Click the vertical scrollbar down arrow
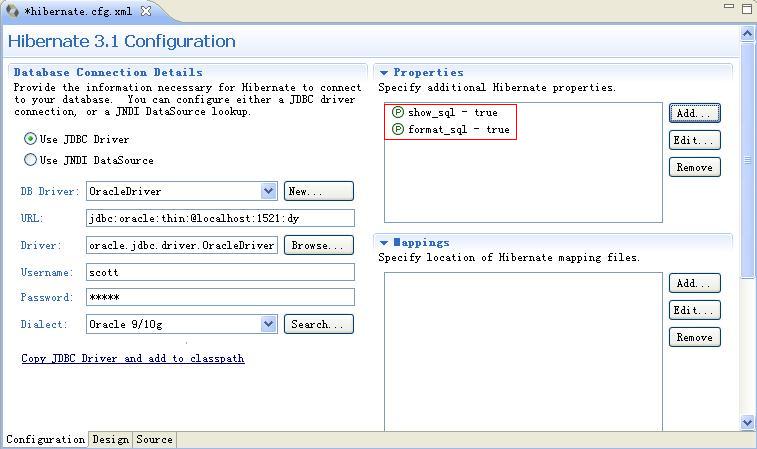This screenshot has width=757, height=449. [x=747, y=422]
